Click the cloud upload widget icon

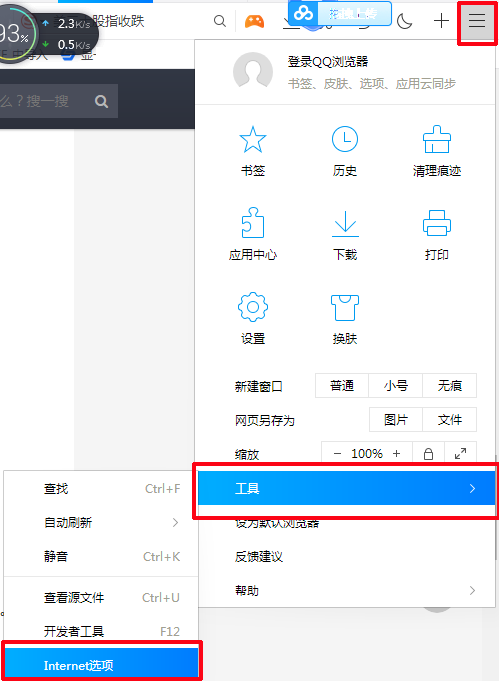pyautogui.click(x=304, y=13)
